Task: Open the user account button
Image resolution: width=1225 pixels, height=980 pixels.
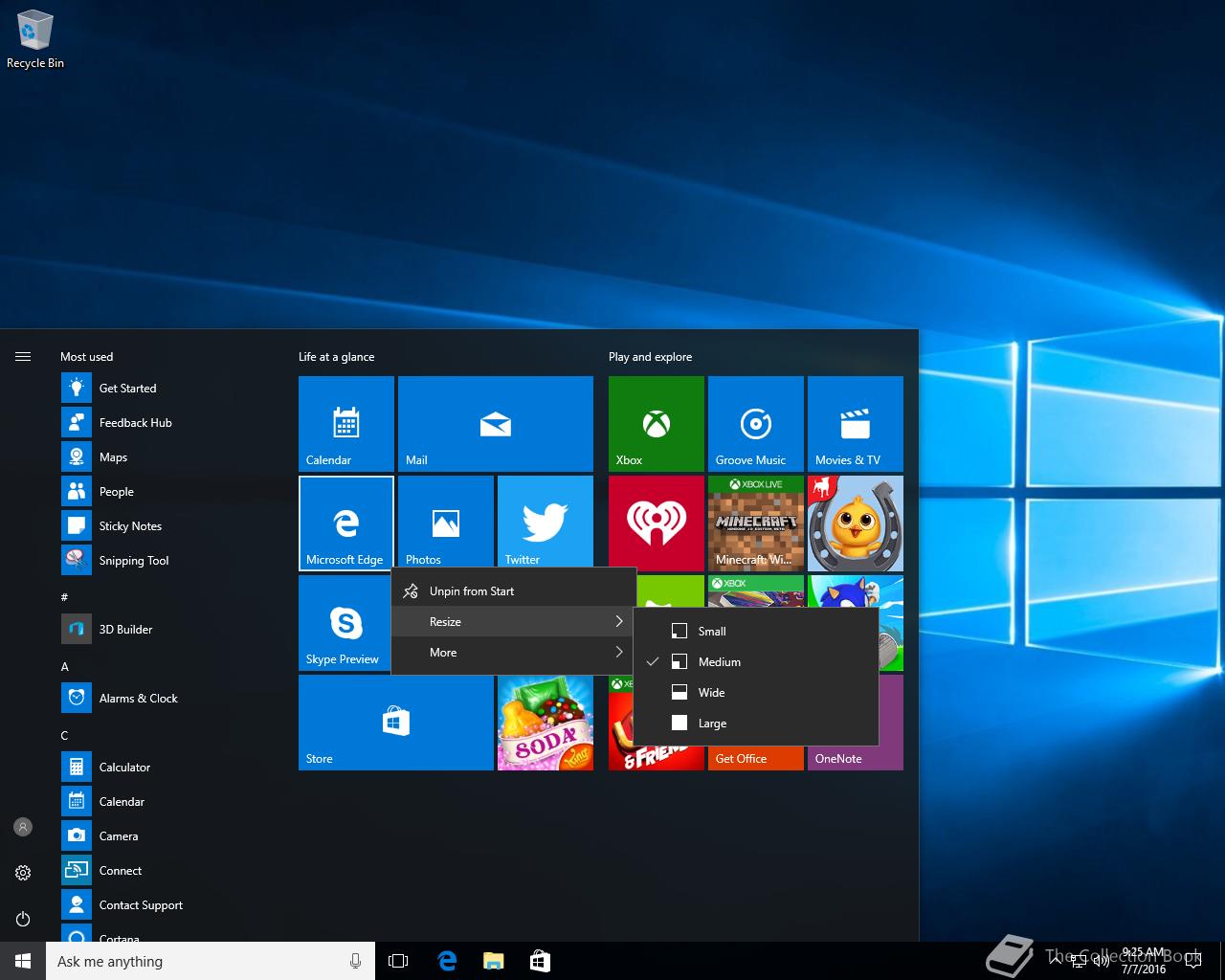Action: pyautogui.click(x=23, y=827)
